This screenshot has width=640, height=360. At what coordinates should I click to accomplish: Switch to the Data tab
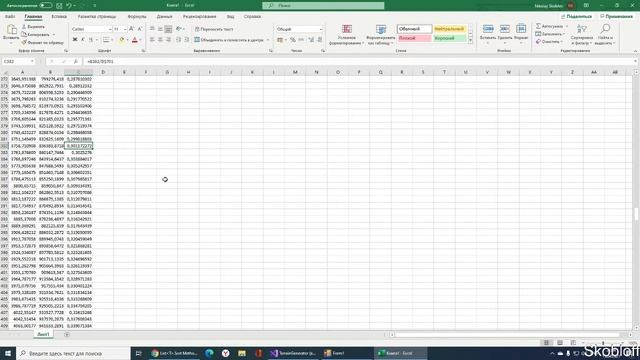pos(164,17)
